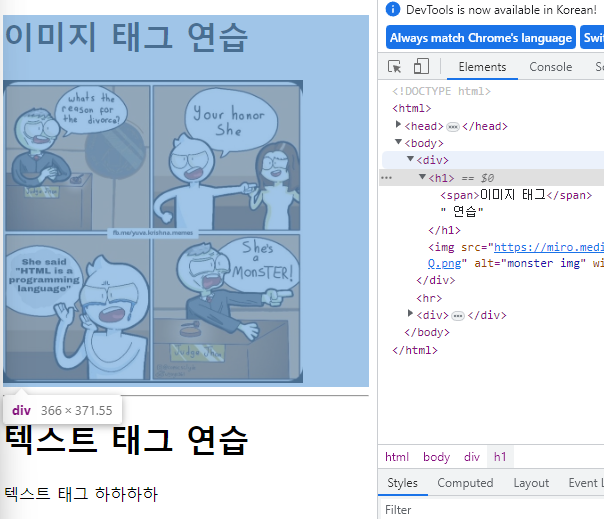Select the Elements tab
Image resolution: width=604 pixels, height=519 pixels.
click(x=482, y=67)
